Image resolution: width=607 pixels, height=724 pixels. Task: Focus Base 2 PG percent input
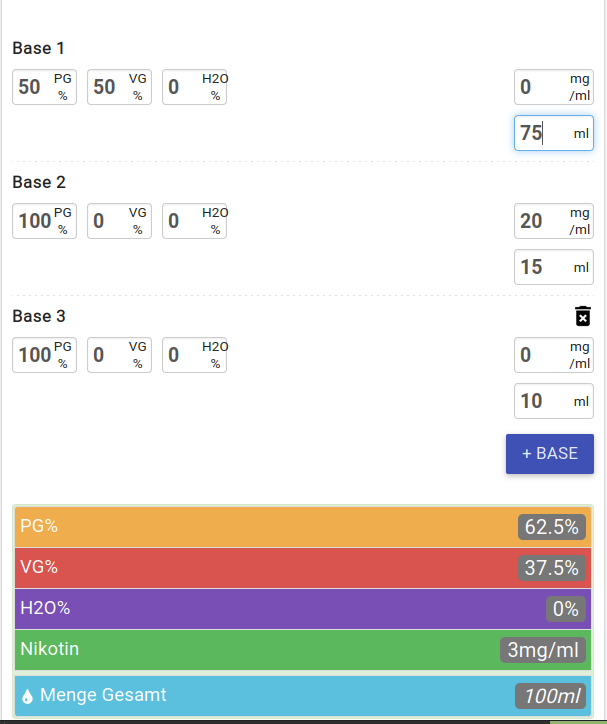tap(44, 221)
